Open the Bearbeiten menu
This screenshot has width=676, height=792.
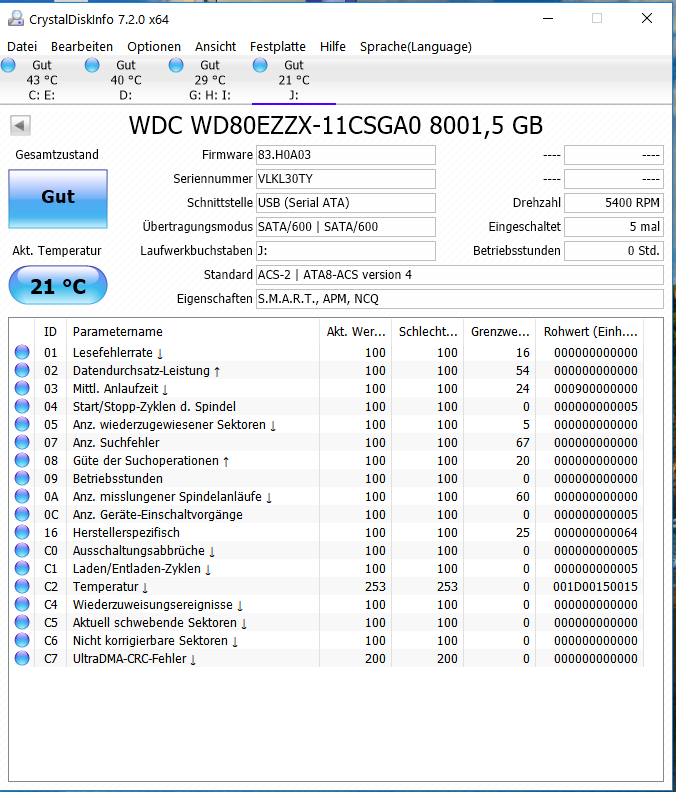[x=82, y=46]
